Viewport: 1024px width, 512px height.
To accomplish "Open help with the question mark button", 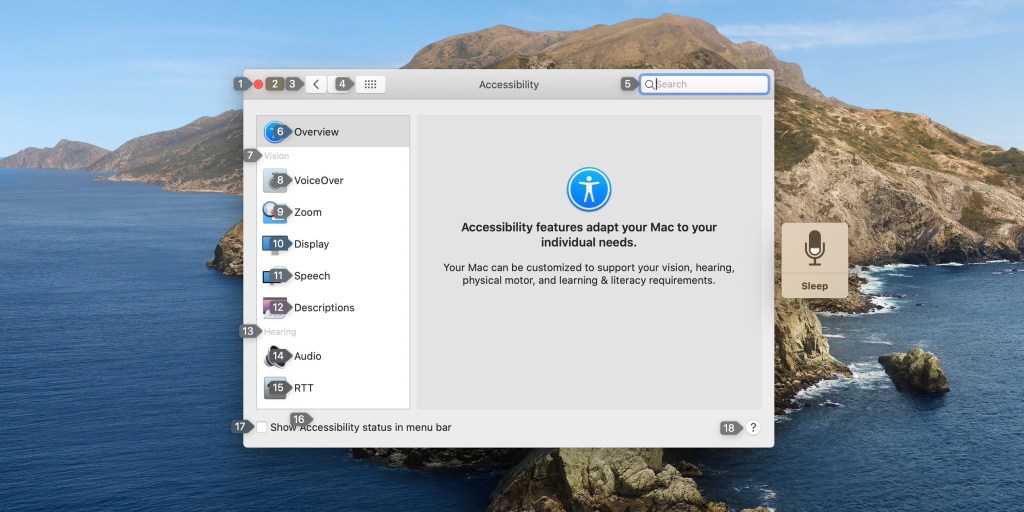I will (753, 427).
